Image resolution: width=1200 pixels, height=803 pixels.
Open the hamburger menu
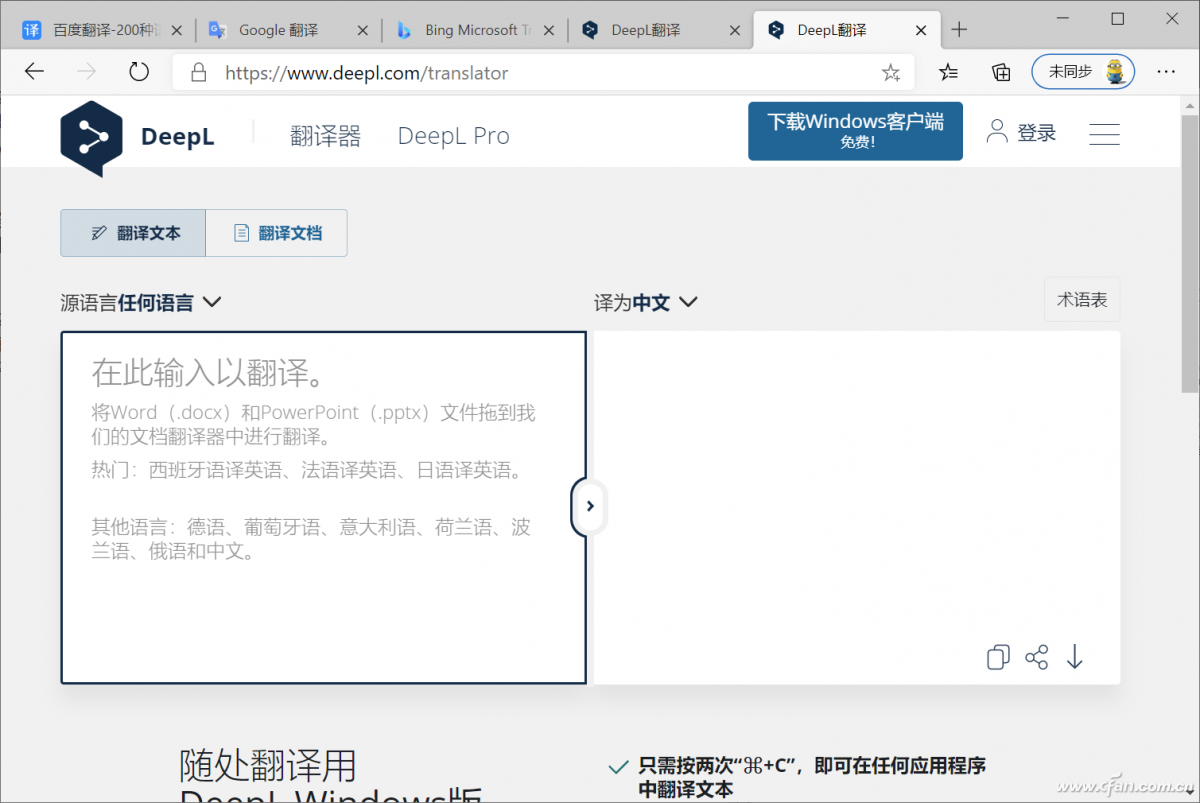pyautogui.click(x=1104, y=133)
